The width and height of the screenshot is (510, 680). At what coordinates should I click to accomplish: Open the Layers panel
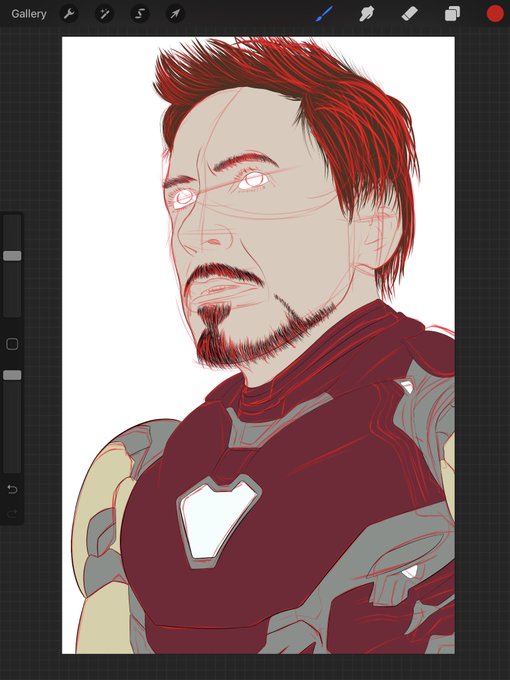click(452, 14)
